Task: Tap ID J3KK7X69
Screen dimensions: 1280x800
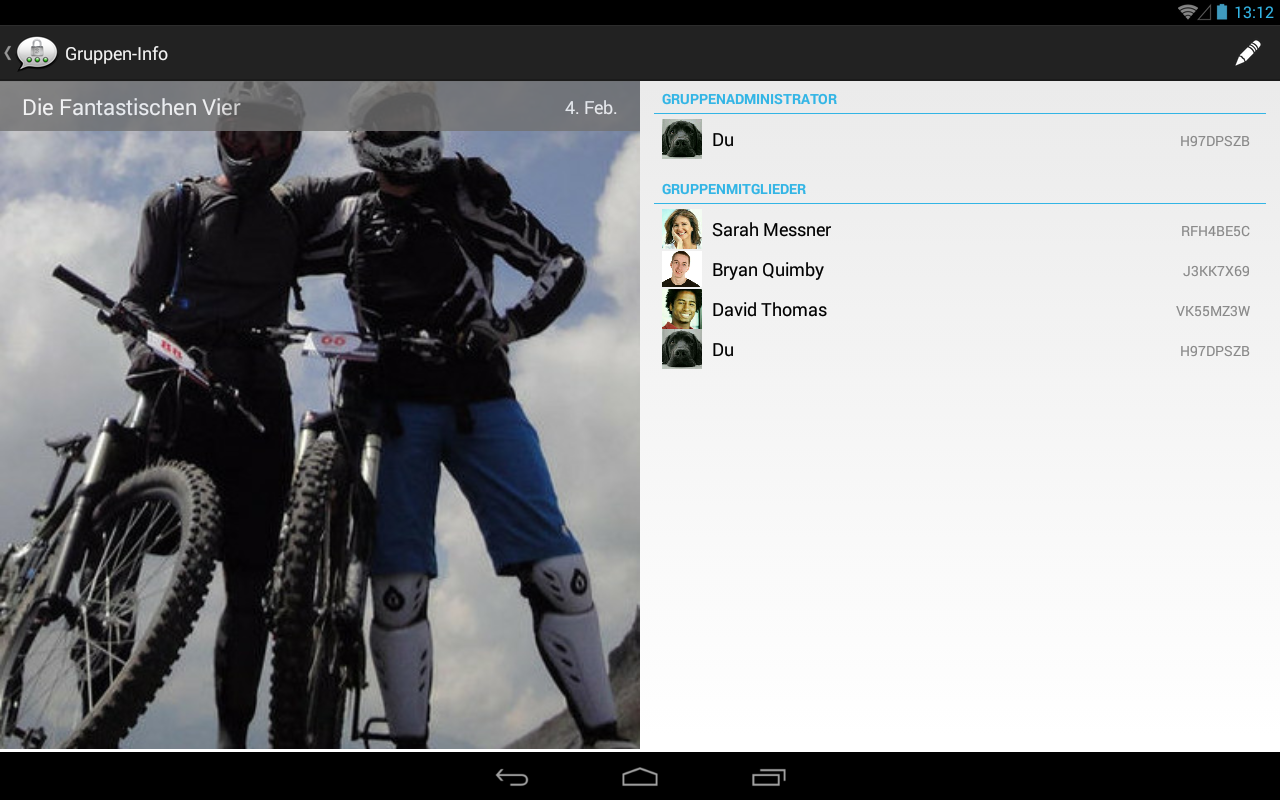Action: tap(1216, 271)
